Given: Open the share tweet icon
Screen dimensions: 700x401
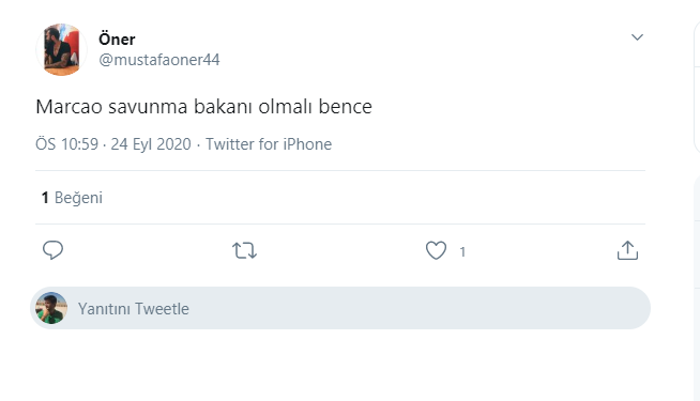Looking at the screenshot, I should point(627,250).
